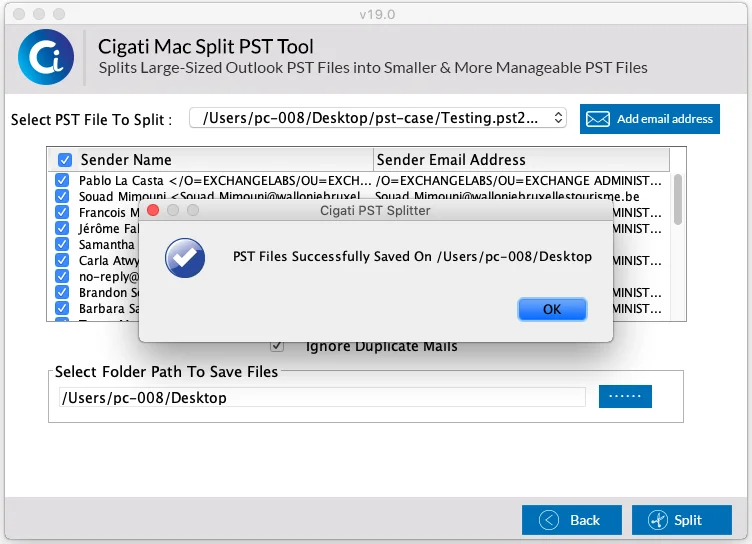Image resolution: width=752 pixels, height=544 pixels.
Task: Uncheck the Carla Atwy row checkbox
Action: [x=61, y=260]
